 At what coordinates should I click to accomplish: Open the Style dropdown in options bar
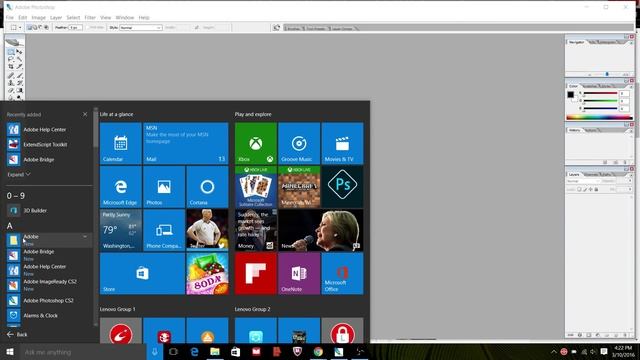coord(141,28)
